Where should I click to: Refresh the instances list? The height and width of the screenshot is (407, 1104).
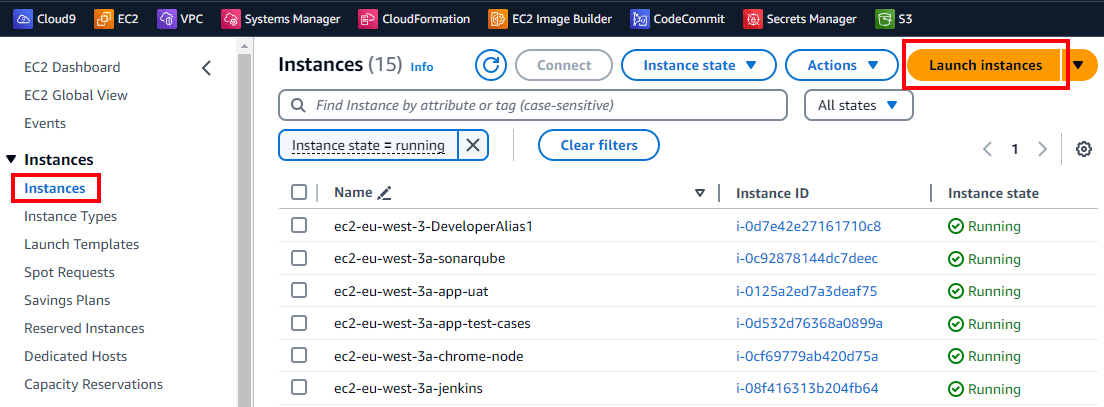491,65
